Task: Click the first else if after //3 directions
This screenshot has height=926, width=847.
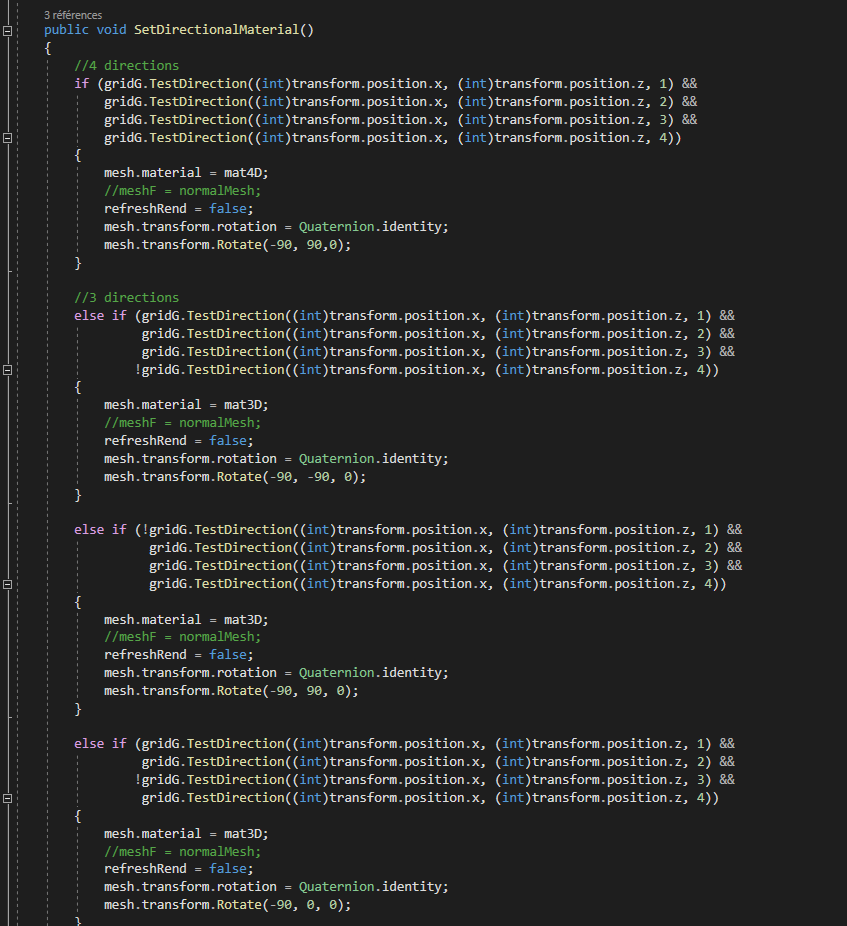Action: tap(100, 315)
